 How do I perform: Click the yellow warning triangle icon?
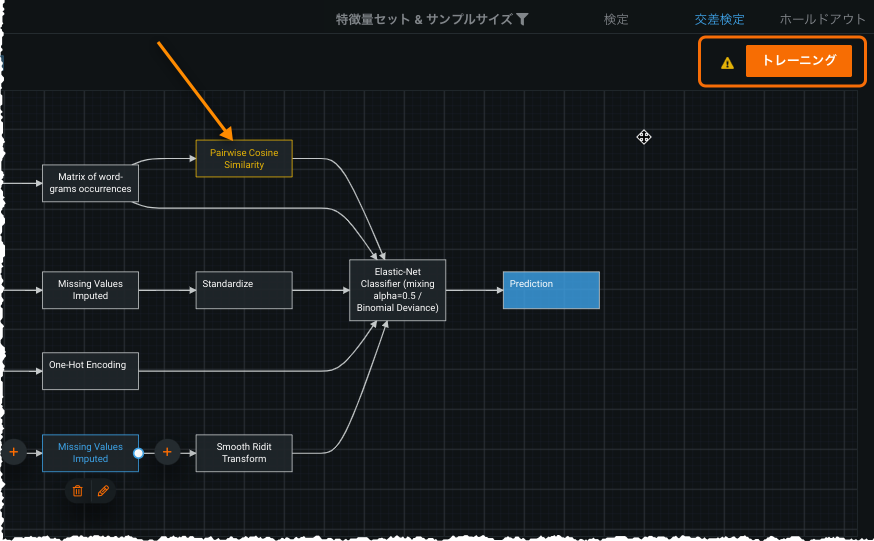point(727,62)
